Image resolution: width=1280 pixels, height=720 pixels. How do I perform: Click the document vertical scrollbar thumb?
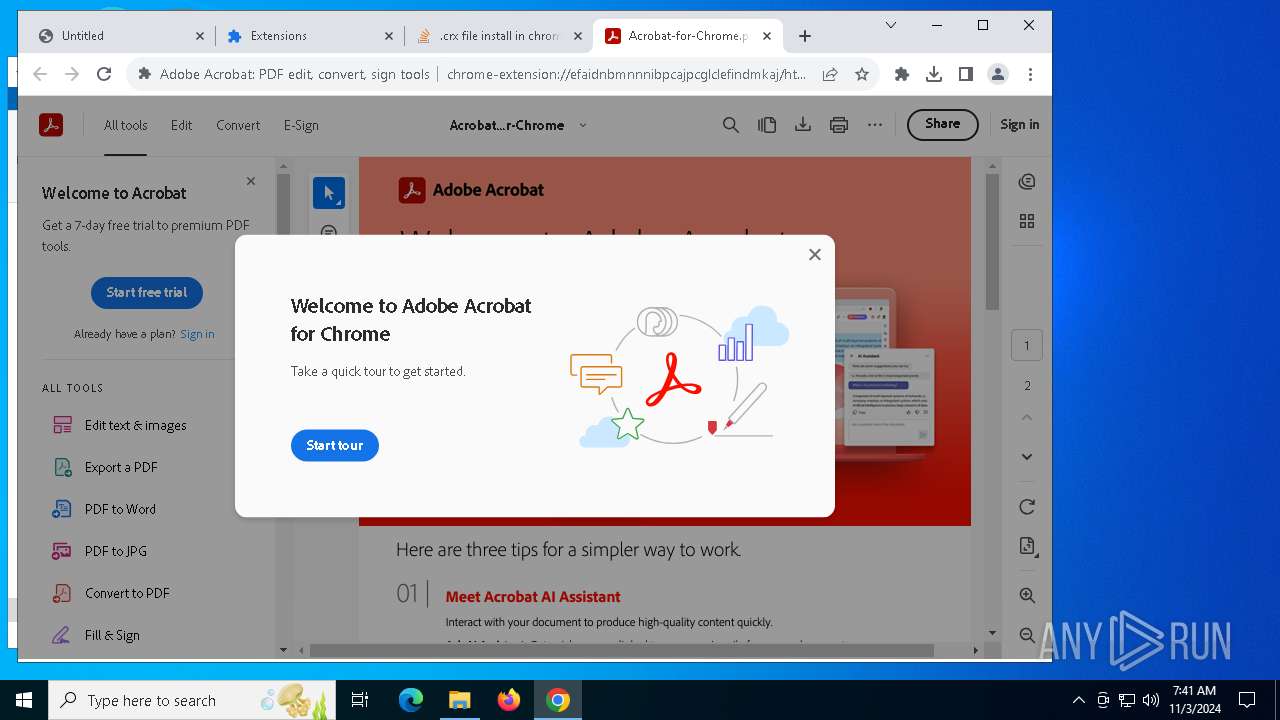pyautogui.click(x=992, y=241)
